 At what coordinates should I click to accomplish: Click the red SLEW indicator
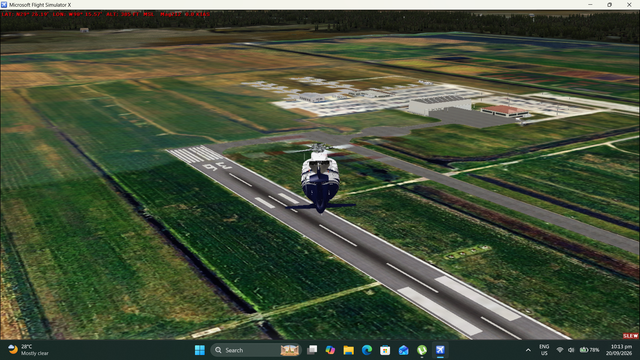point(631,336)
